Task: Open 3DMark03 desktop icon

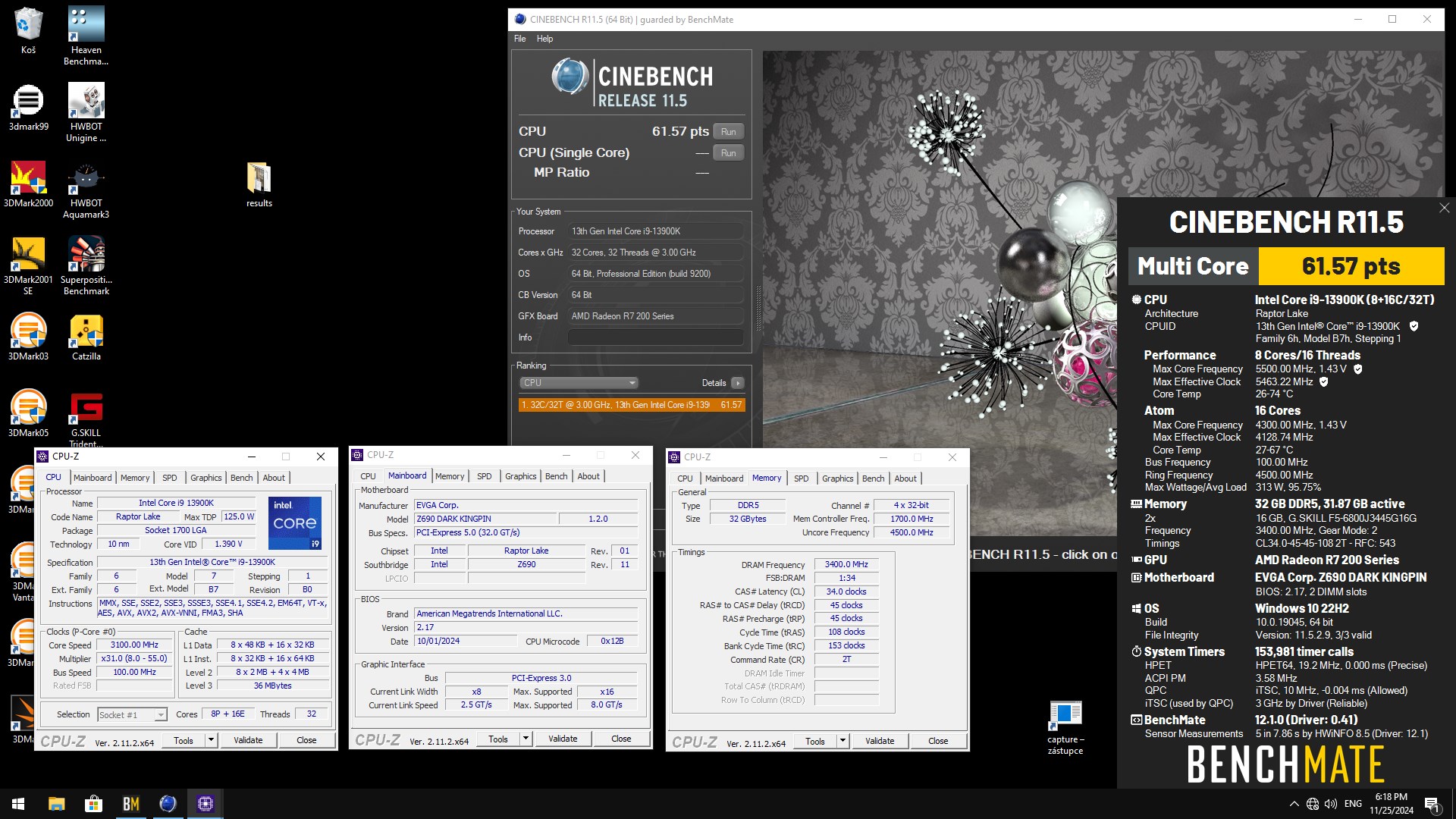Action: point(28,337)
